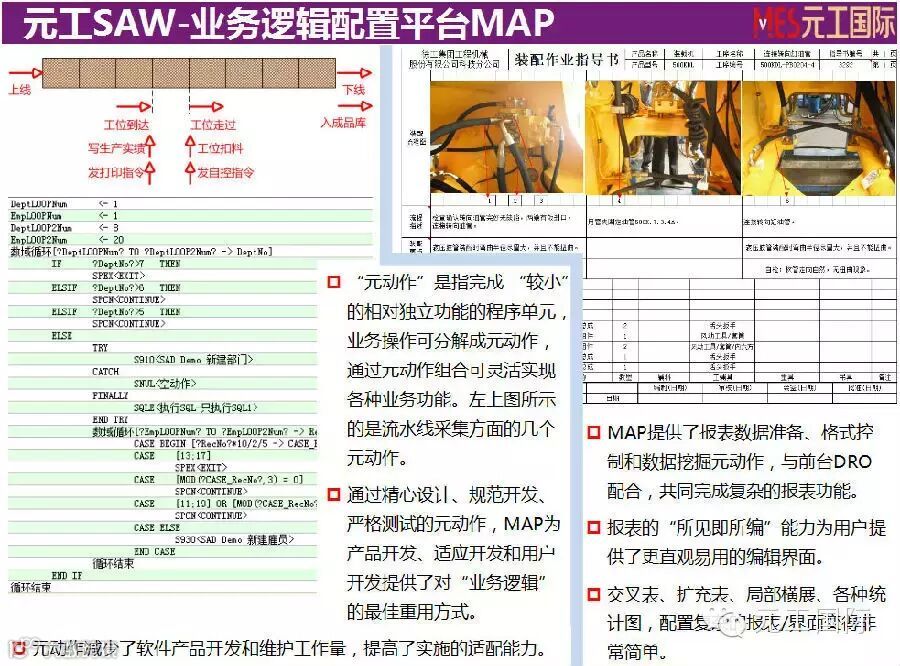The image size is (900, 666).
Task: Click the '装配作业指导书' document heading
Action: coord(566,59)
